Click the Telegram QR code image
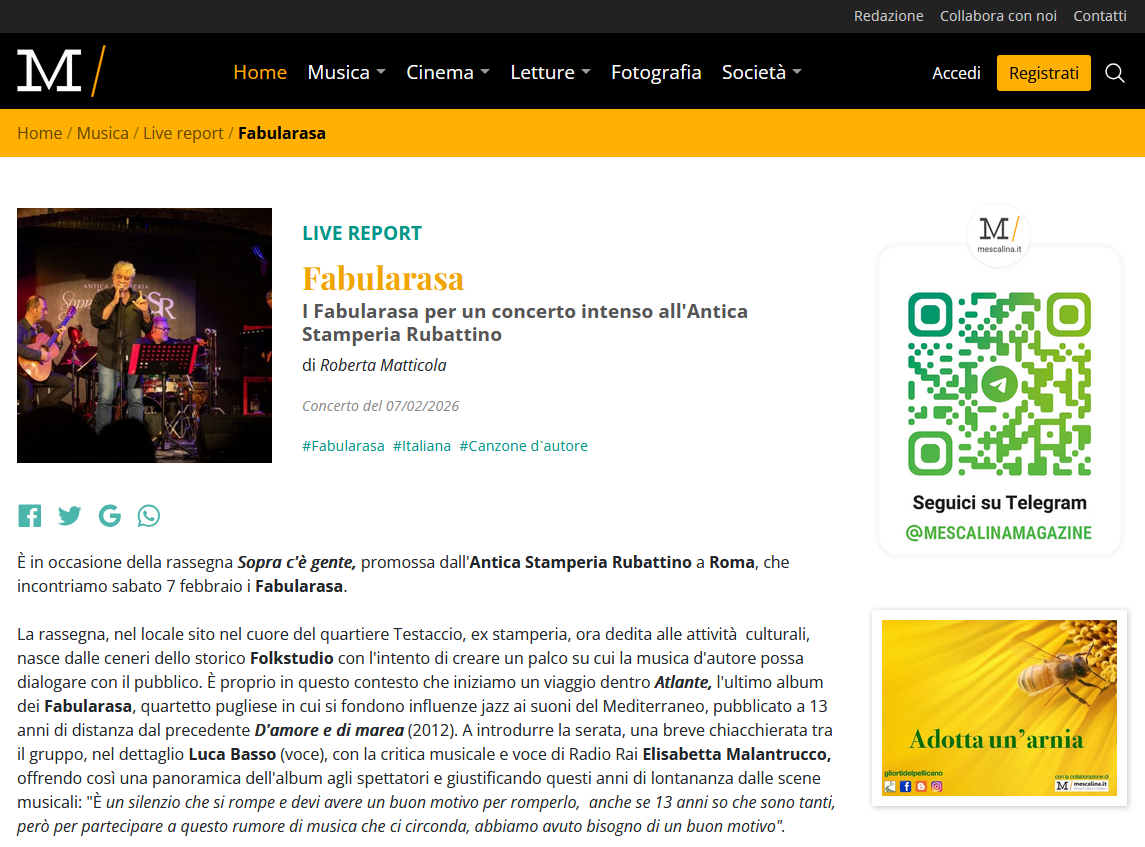This screenshot has width=1145, height=847. [x=999, y=384]
